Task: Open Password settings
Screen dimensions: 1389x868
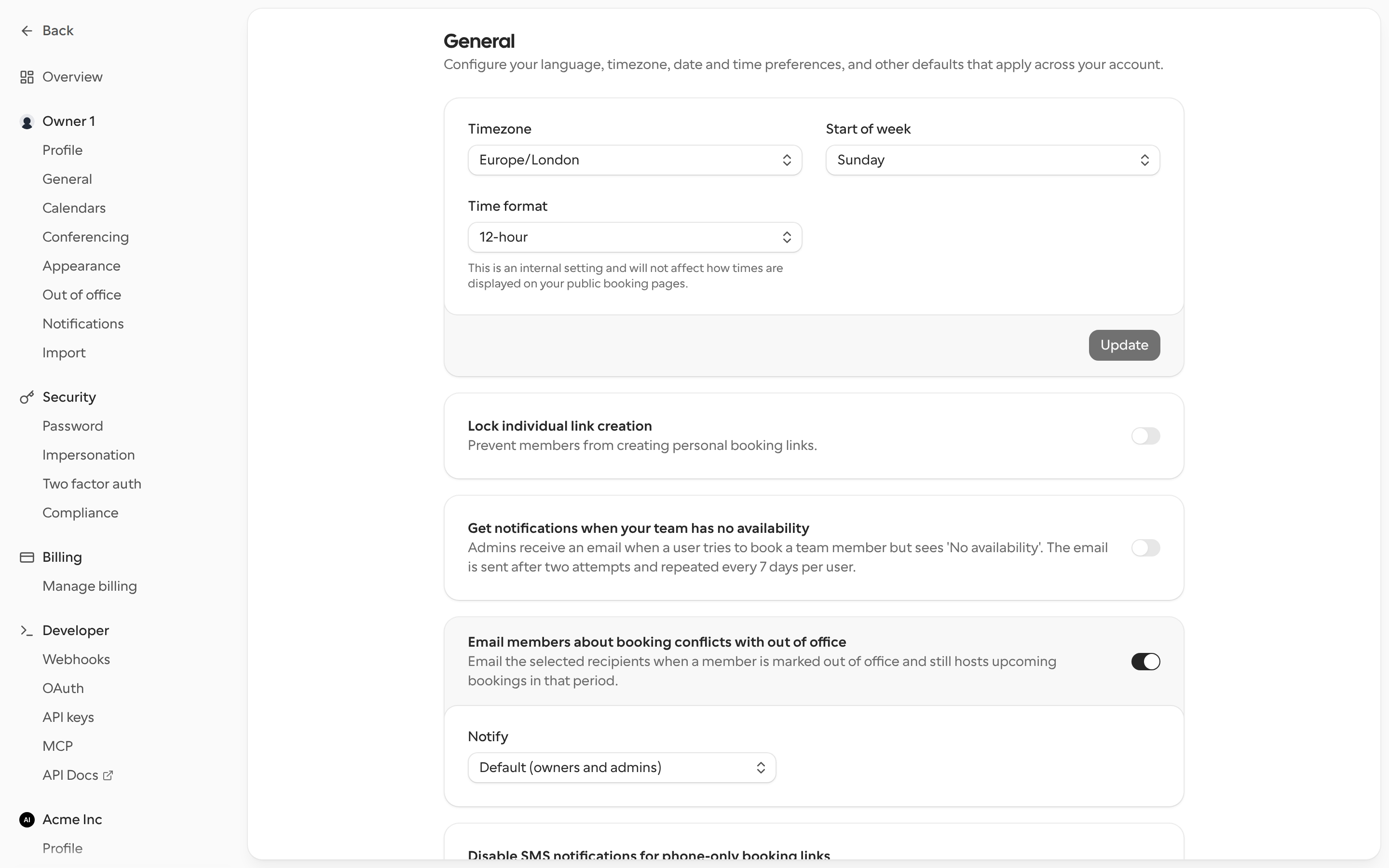Action: [73, 426]
